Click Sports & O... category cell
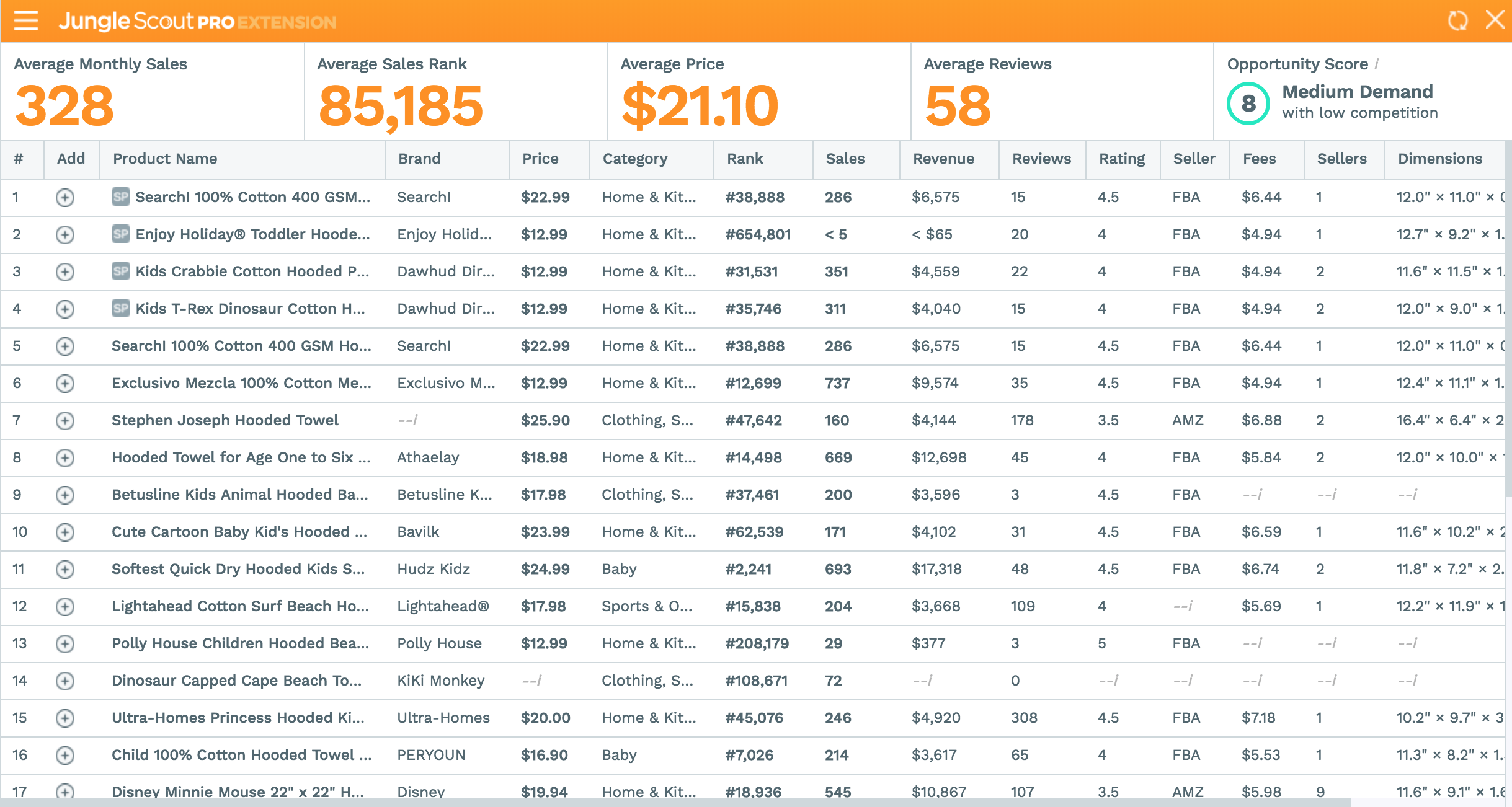Viewport: 1512px width, 807px height. pos(647,606)
